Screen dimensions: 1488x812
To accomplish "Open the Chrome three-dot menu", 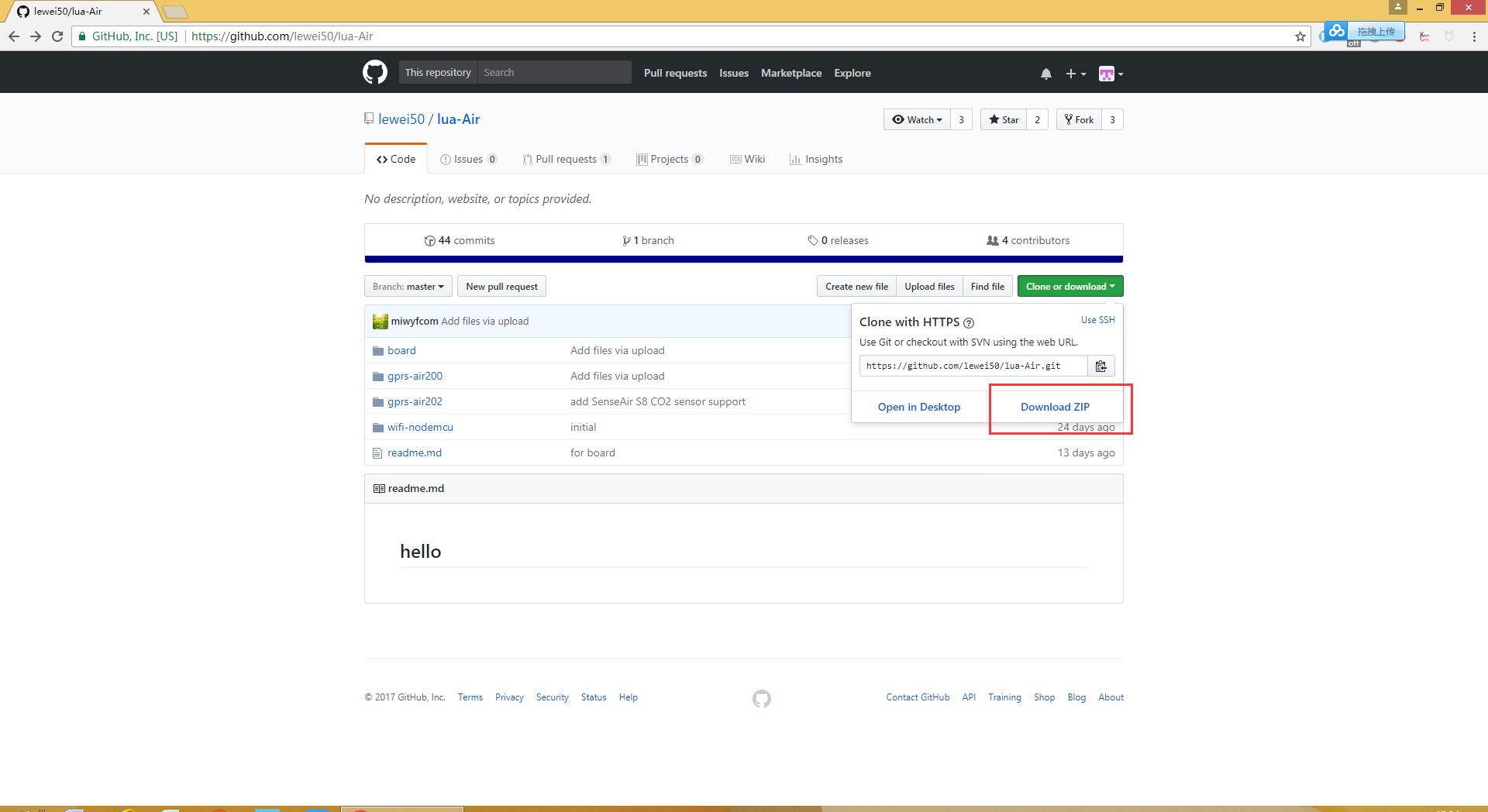I will (x=1474, y=36).
